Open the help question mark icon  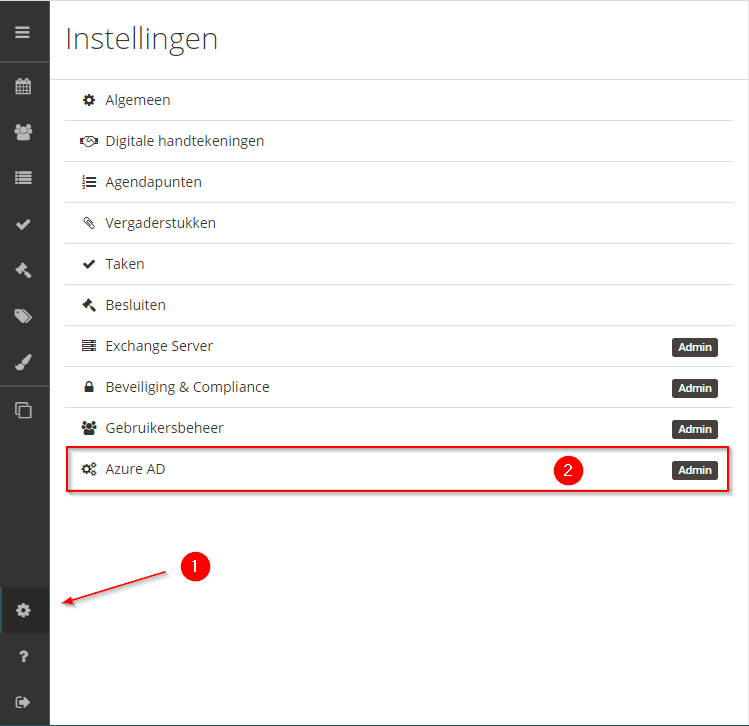coord(23,656)
